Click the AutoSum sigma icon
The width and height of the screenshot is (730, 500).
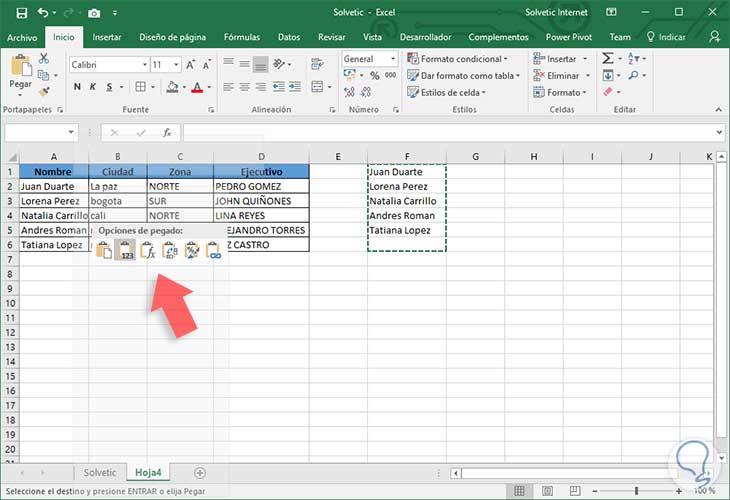tap(607, 58)
